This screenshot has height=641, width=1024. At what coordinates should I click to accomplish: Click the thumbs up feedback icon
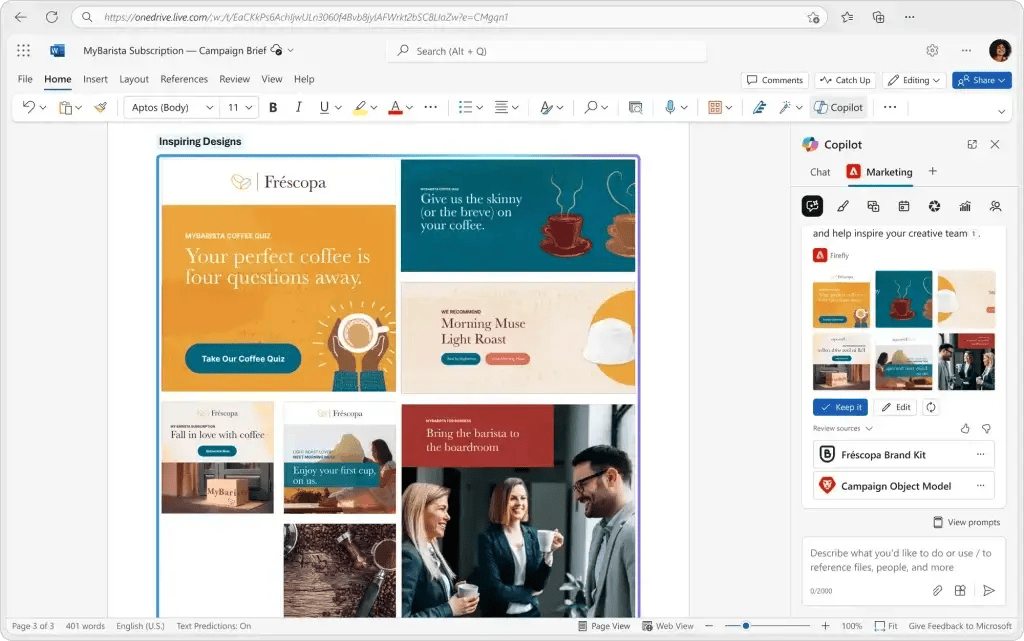pos(965,428)
